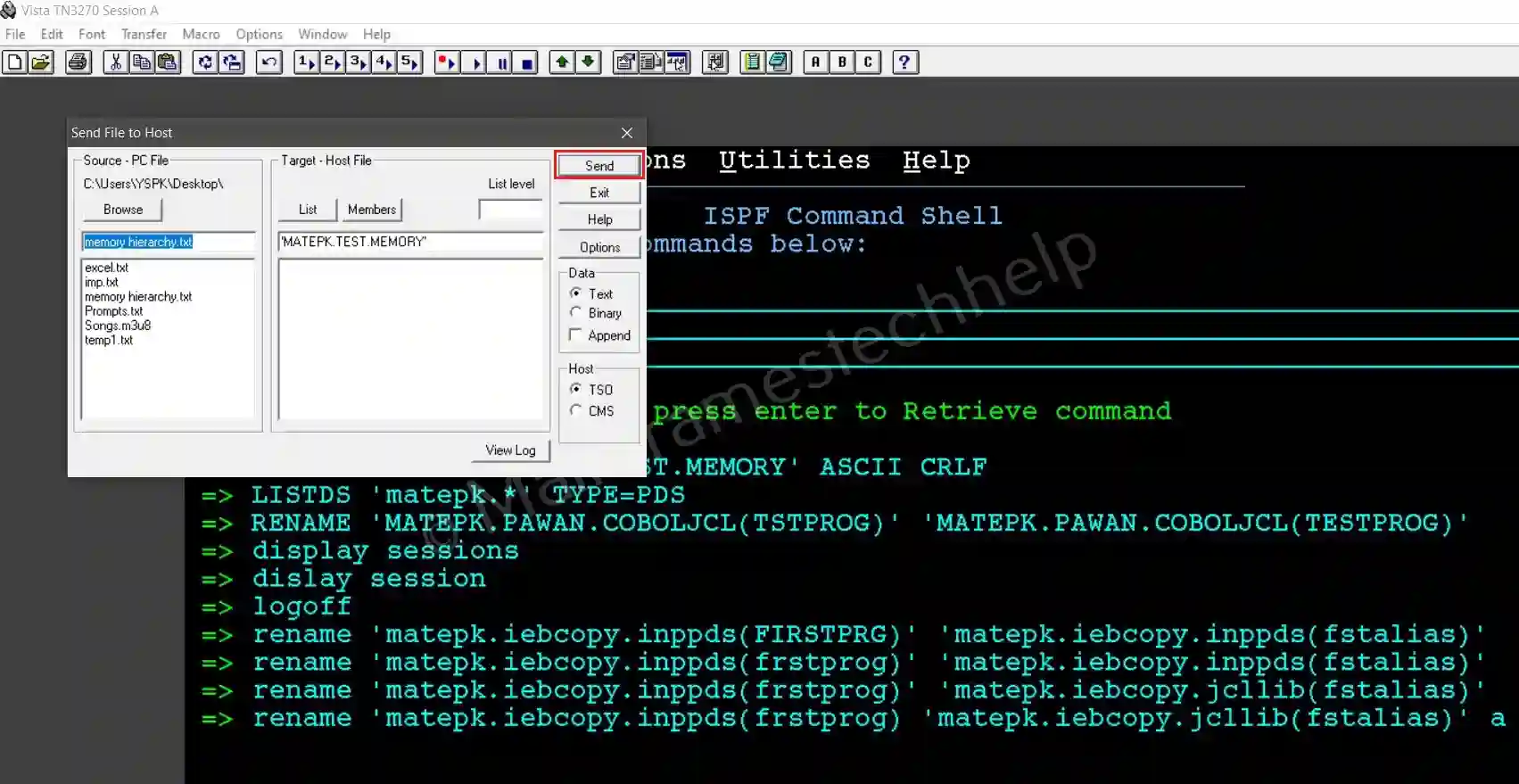The width and height of the screenshot is (1519, 784).
Task: Select the Binary data radio button
Action: pyautogui.click(x=576, y=313)
